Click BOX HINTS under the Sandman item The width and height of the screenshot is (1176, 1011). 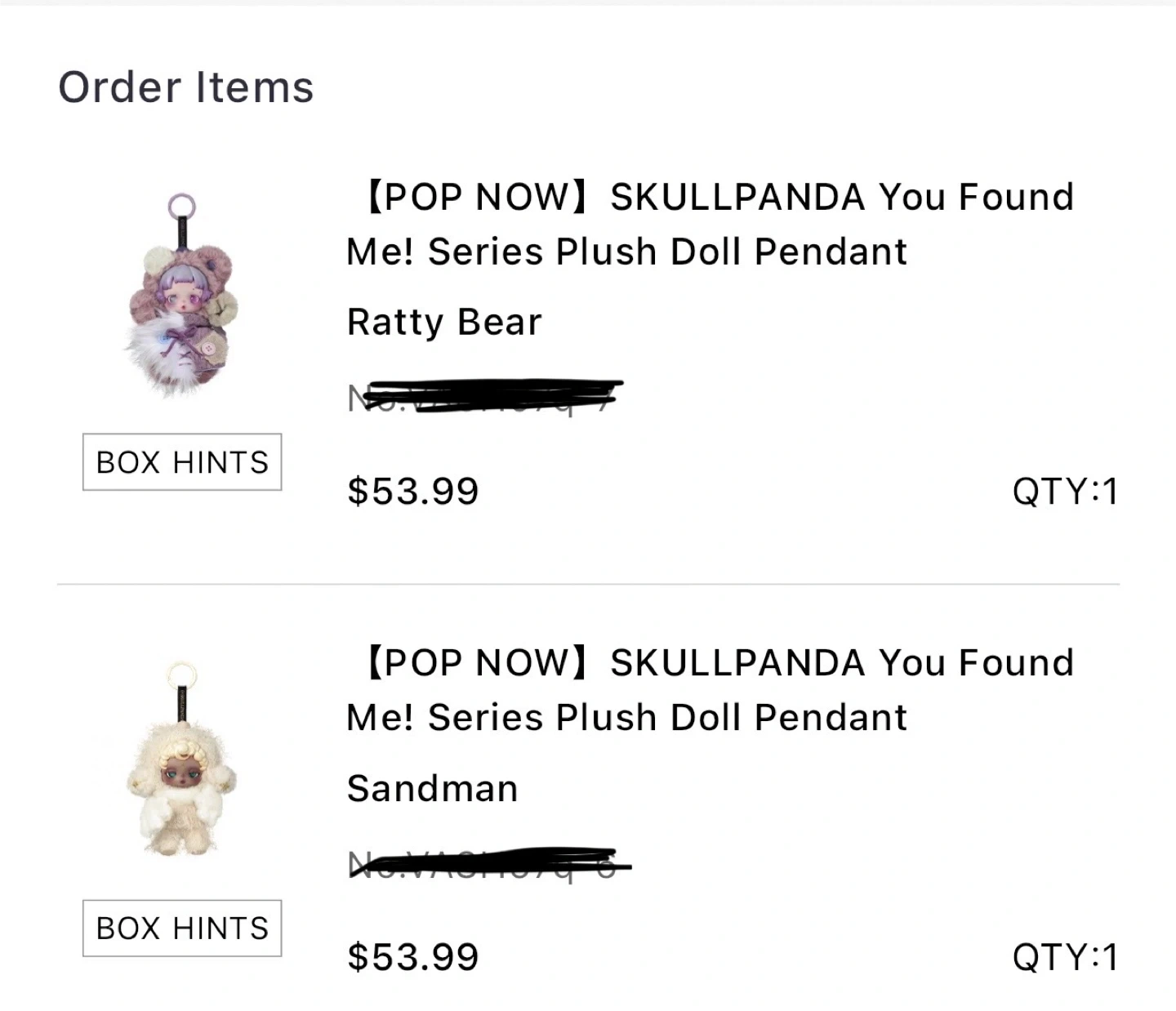(182, 929)
